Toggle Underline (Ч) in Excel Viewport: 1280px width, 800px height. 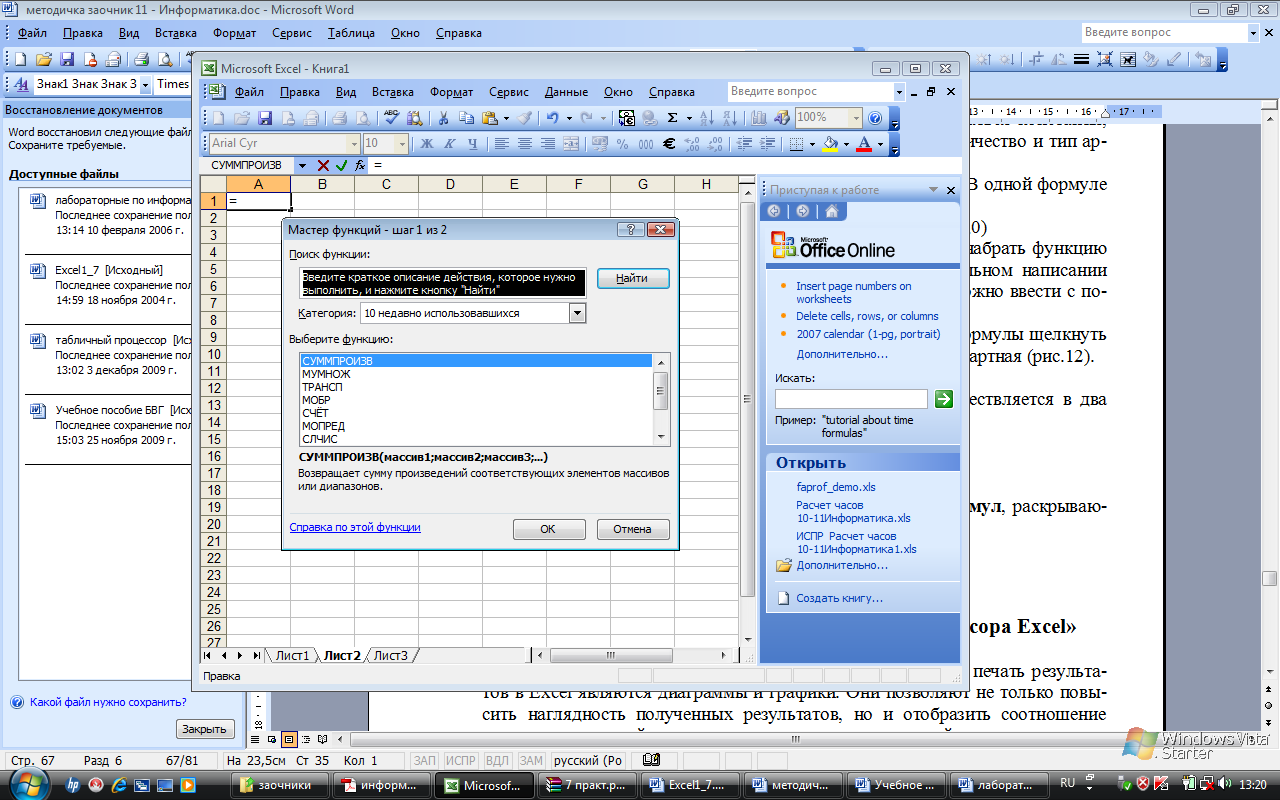pyautogui.click(x=472, y=143)
